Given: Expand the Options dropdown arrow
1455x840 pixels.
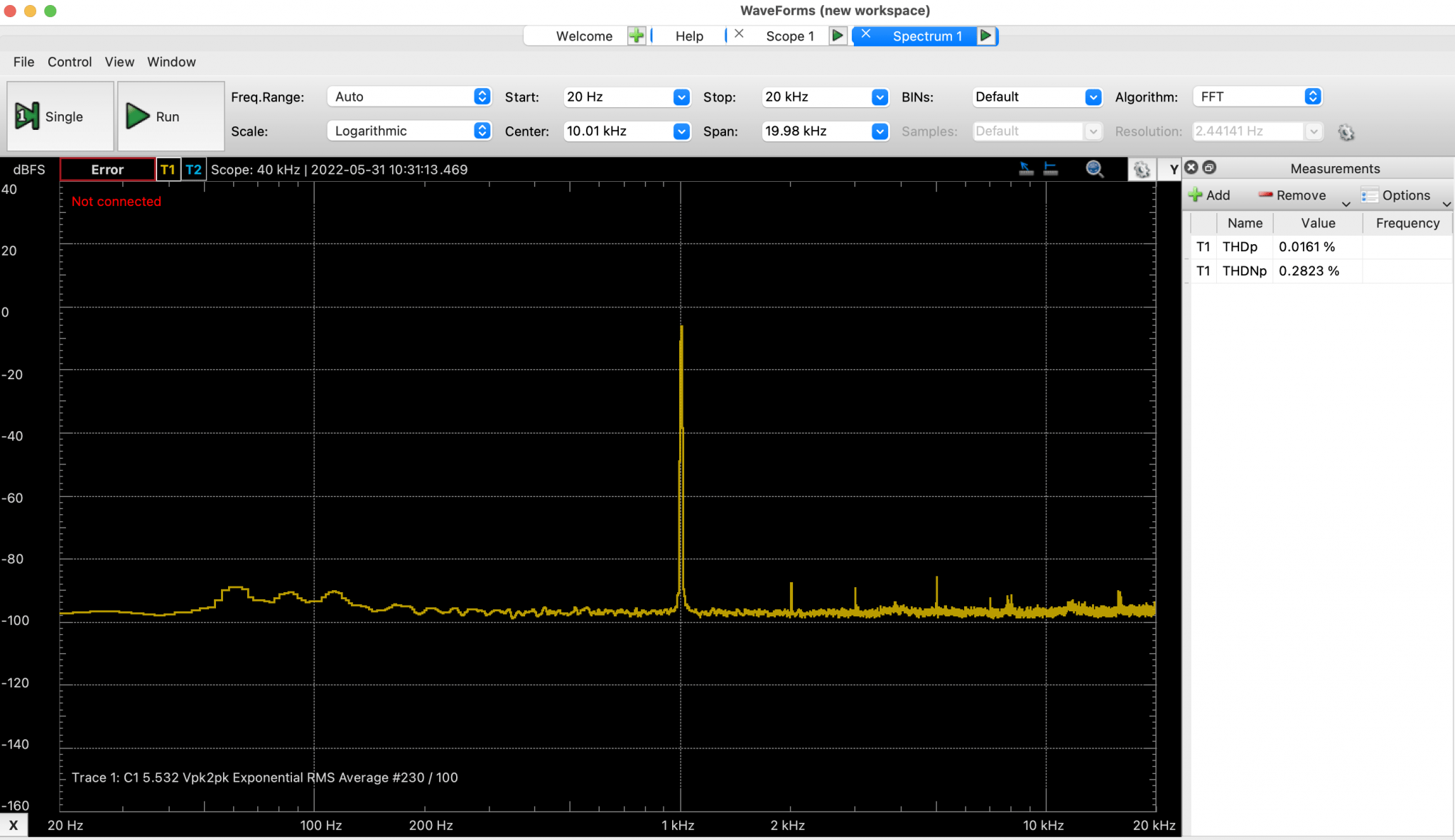Looking at the screenshot, I should [x=1446, y=204].
